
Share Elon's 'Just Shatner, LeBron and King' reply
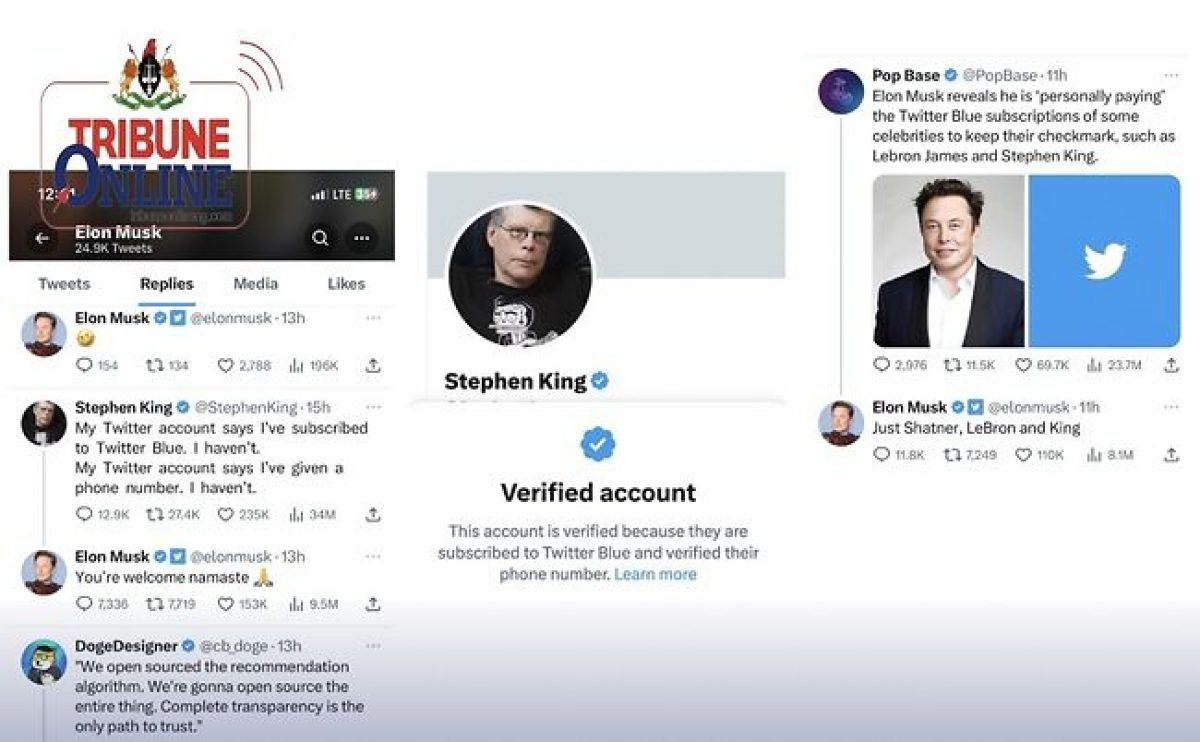pyautogui.click(x=1171, y=455)
